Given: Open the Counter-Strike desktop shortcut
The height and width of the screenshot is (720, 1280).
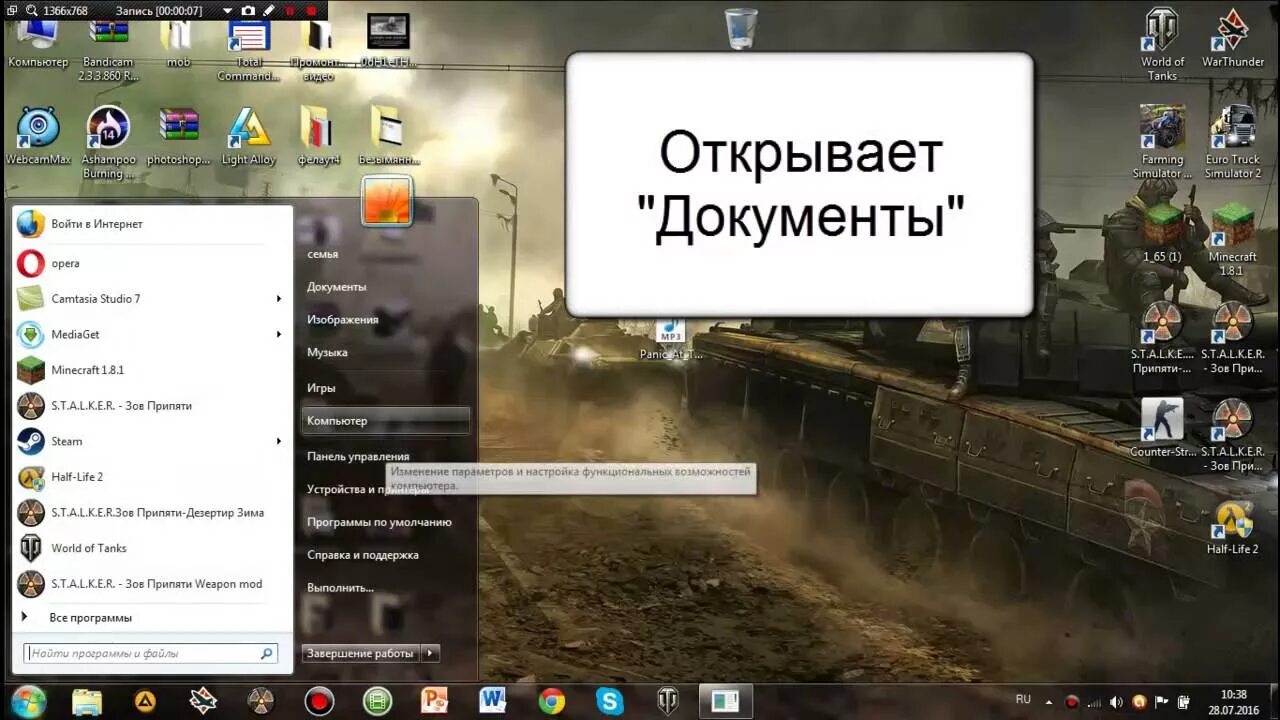Looking at the screenshot, I should tap(1162, 428).
